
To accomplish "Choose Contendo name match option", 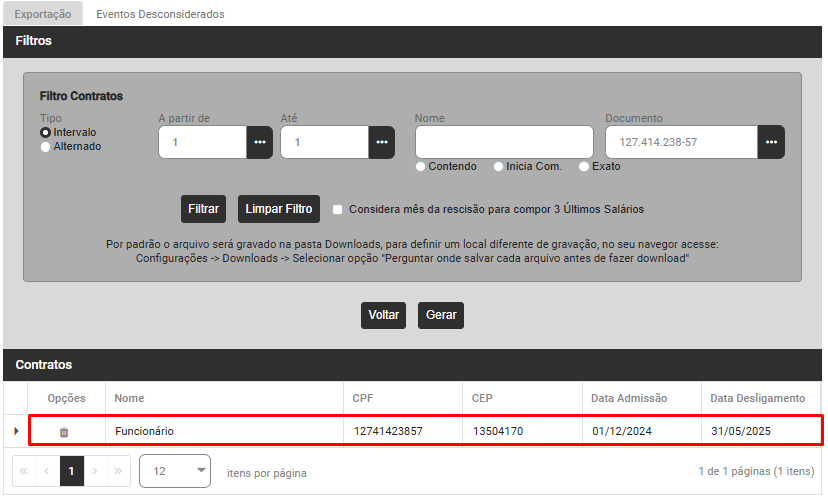I will [420, 166].
